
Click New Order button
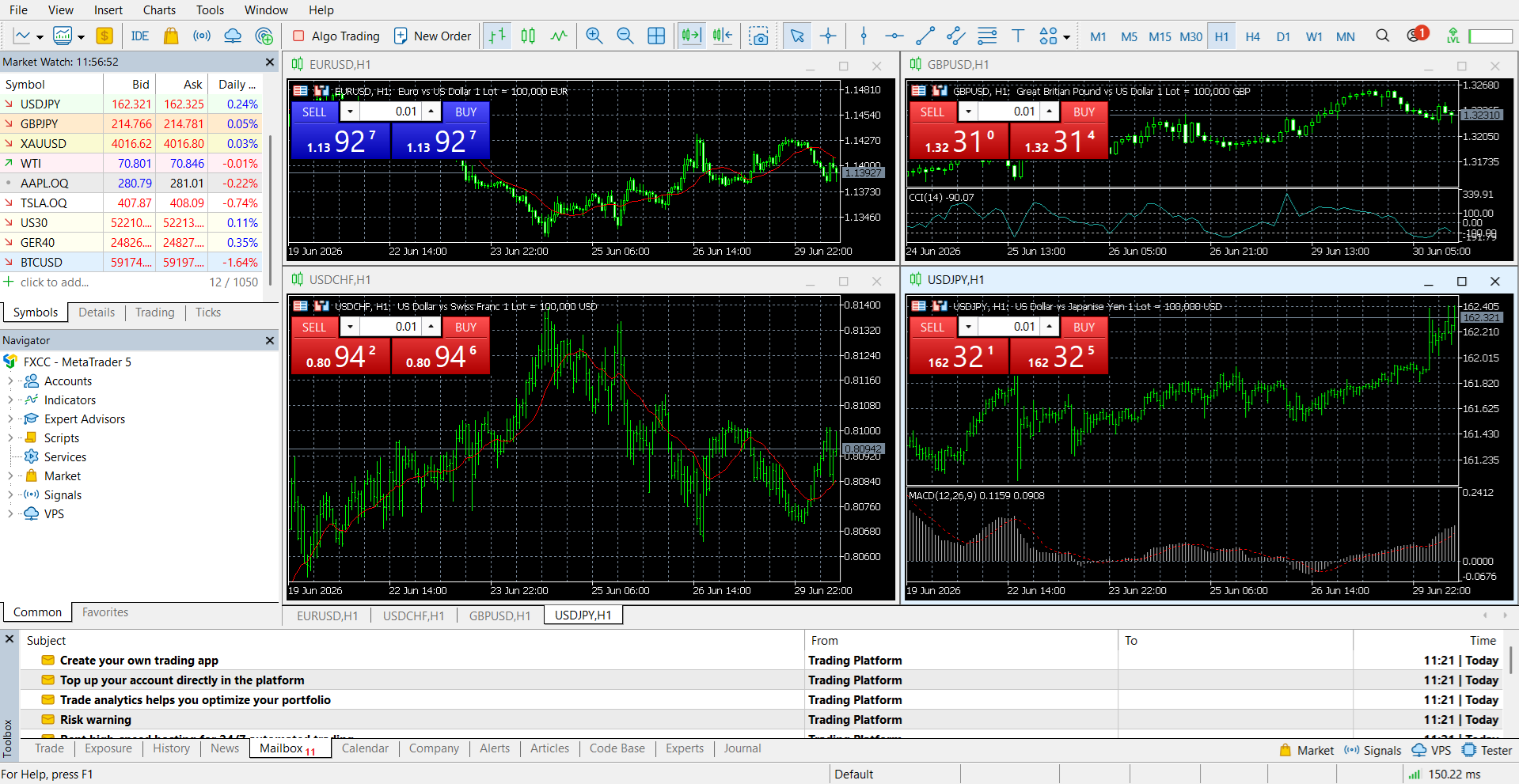(x=432, y=36)
